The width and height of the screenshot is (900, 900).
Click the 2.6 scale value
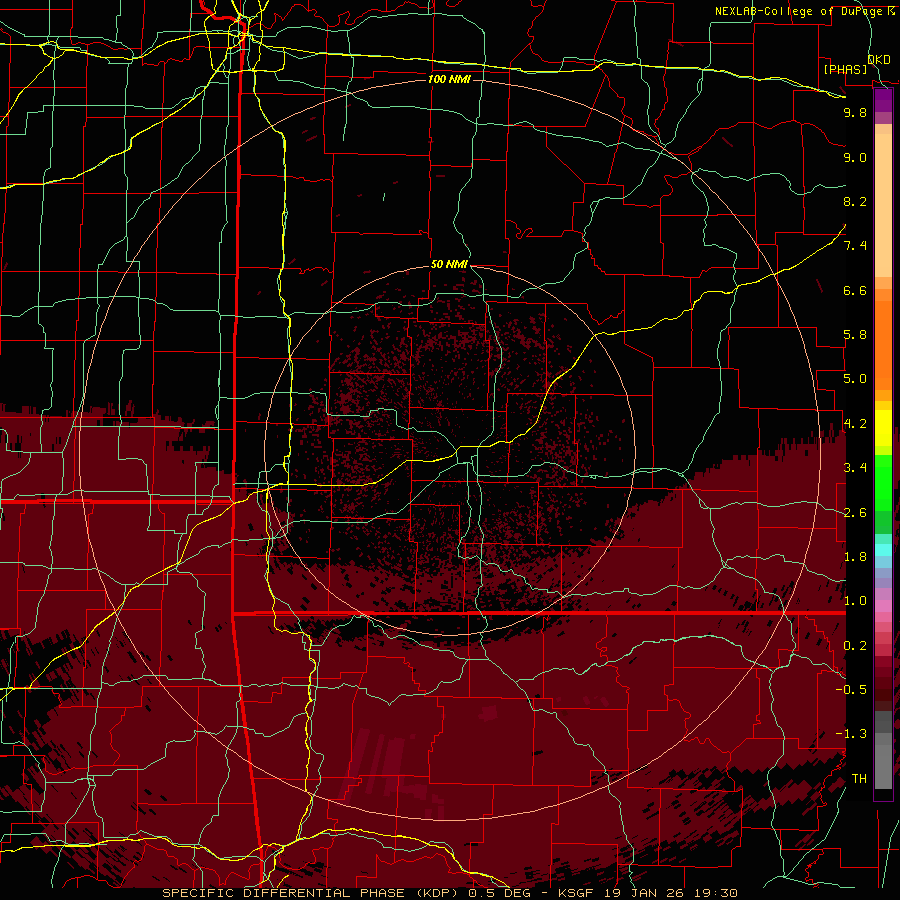click(x=855, y=513)
